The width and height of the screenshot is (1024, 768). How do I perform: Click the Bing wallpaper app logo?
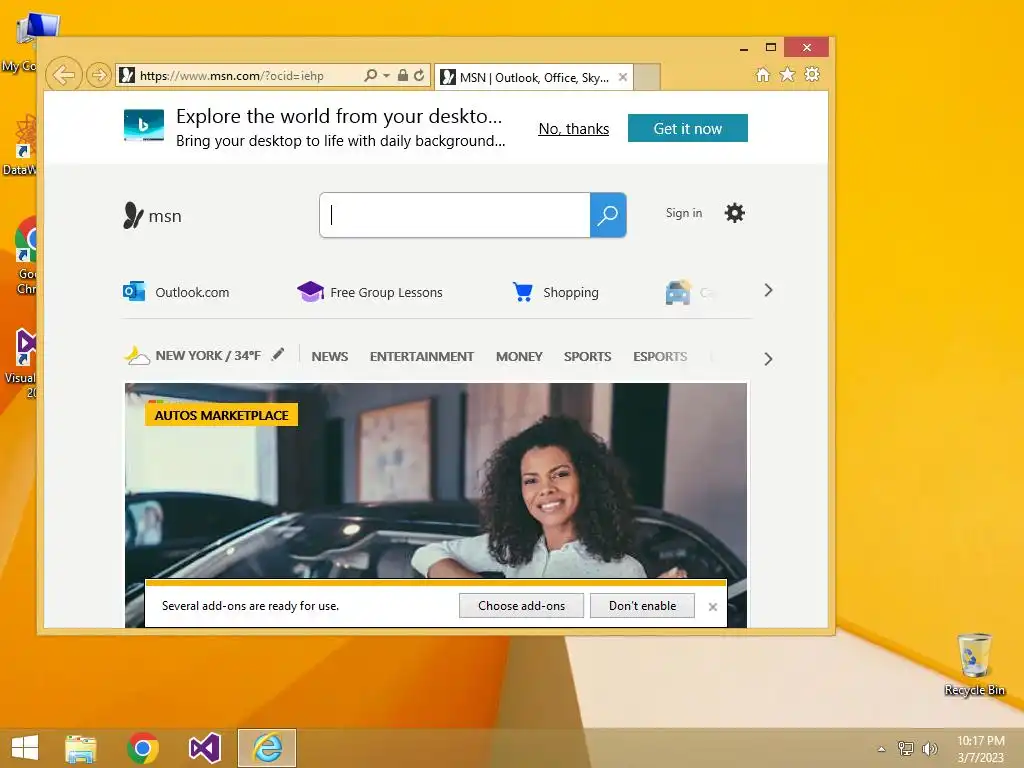[x=144, y=125]
